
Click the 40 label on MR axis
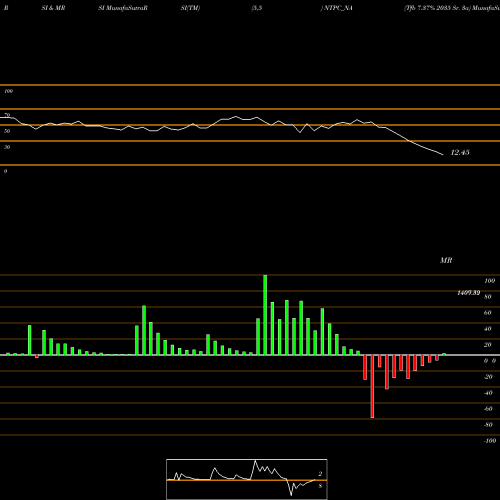coord(488,329)
